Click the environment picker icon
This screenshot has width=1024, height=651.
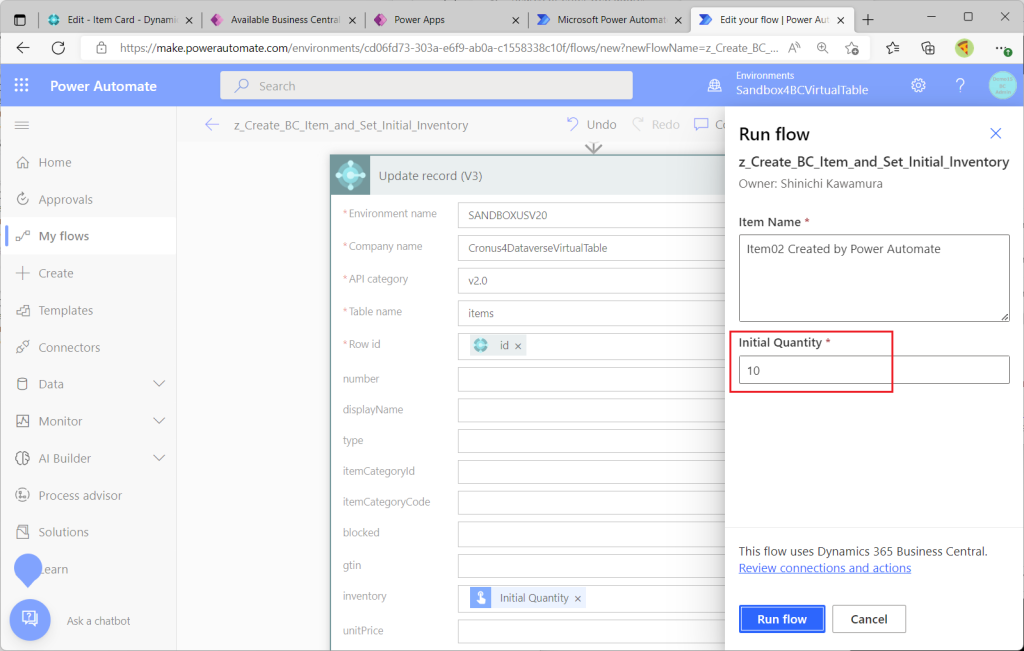pos(715,86)
